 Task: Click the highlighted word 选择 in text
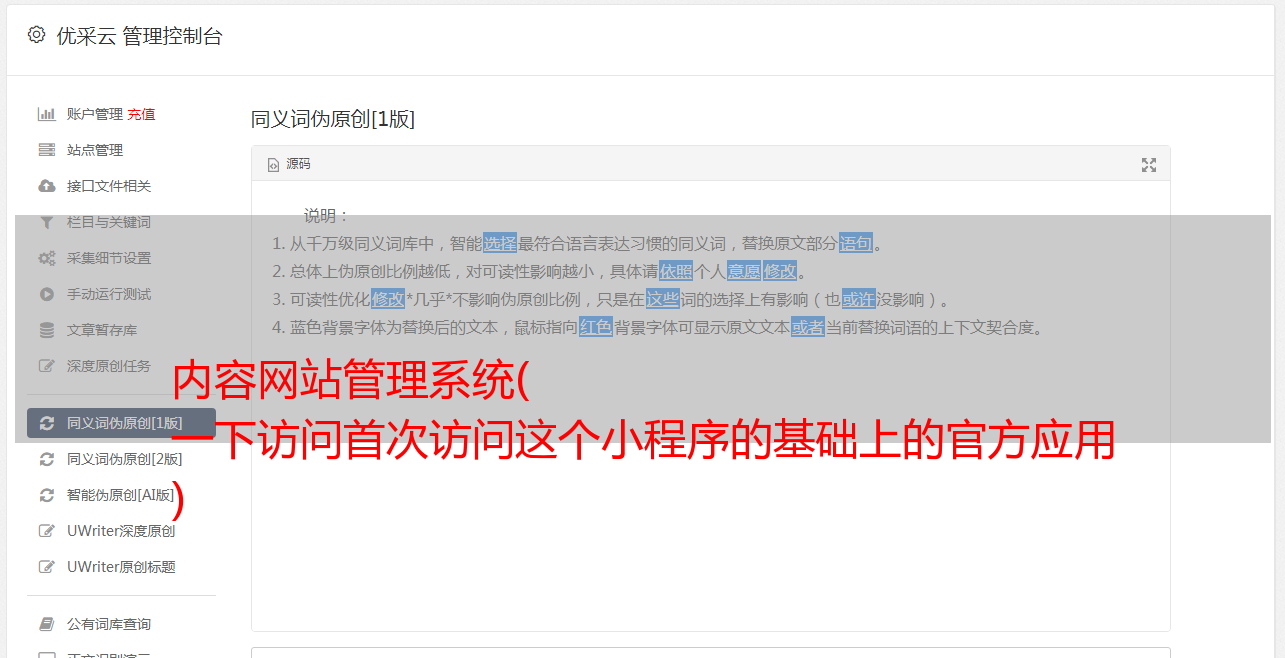pyautogui.click(x=500, y=243)
